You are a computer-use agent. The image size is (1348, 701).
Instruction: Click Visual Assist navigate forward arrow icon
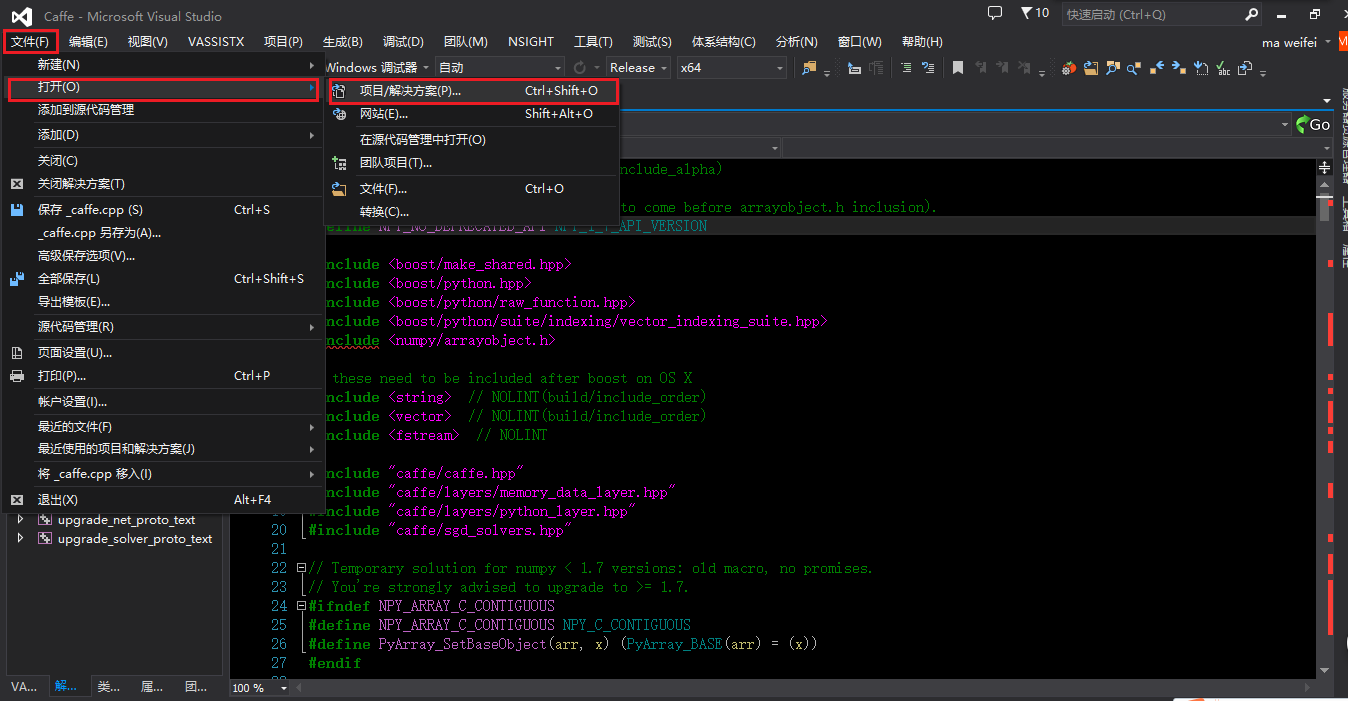[1178, 68]
